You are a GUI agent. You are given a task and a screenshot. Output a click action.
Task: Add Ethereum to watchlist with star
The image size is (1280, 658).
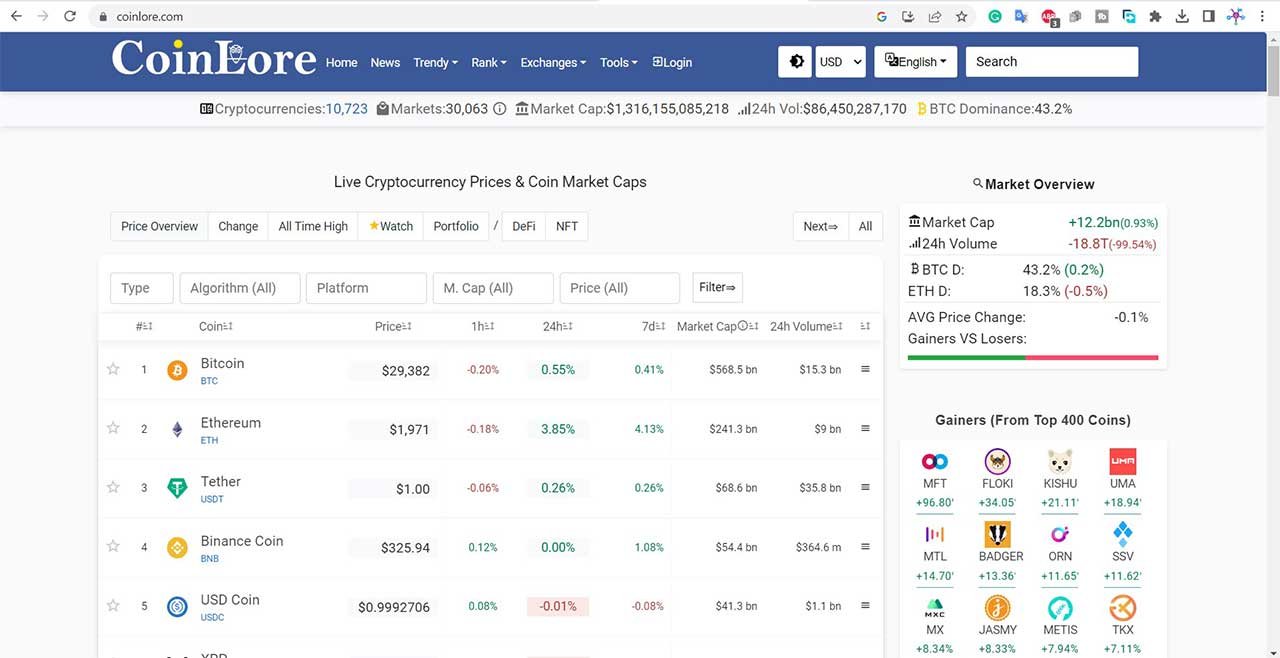[113, 428]
